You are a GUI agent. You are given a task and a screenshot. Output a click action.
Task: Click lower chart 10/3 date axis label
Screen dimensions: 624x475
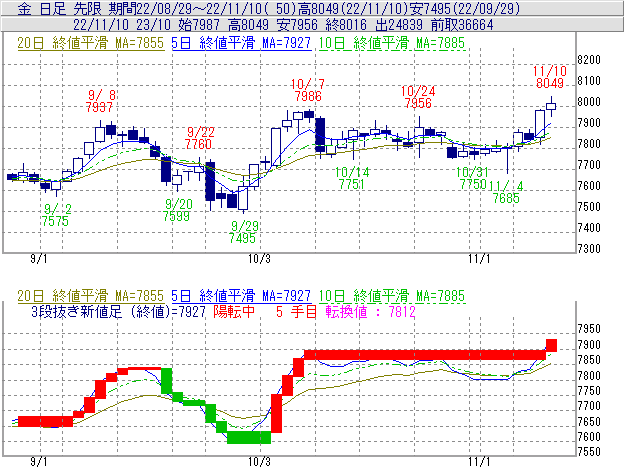coord(259,462)
